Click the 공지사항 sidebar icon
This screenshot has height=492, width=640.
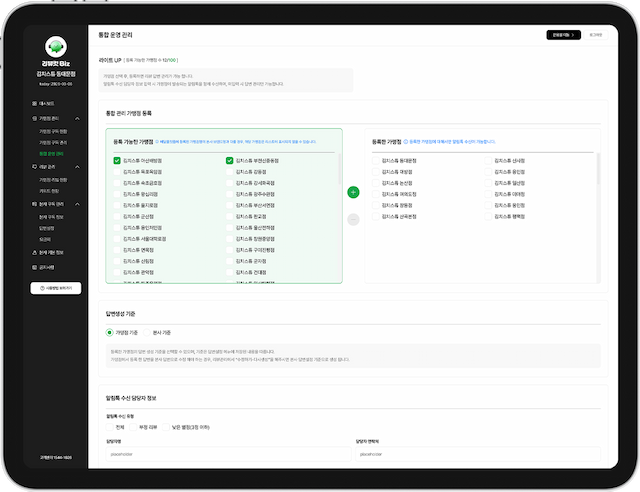point(35,267)
